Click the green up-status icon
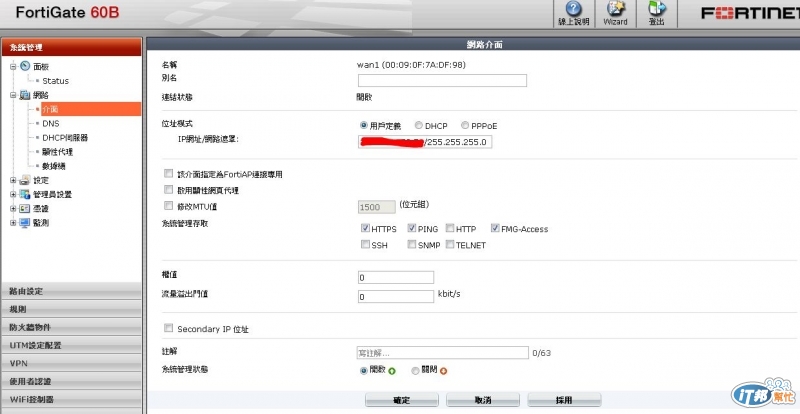The height and width of the screenshot is (414, 800). click(392, 371)
